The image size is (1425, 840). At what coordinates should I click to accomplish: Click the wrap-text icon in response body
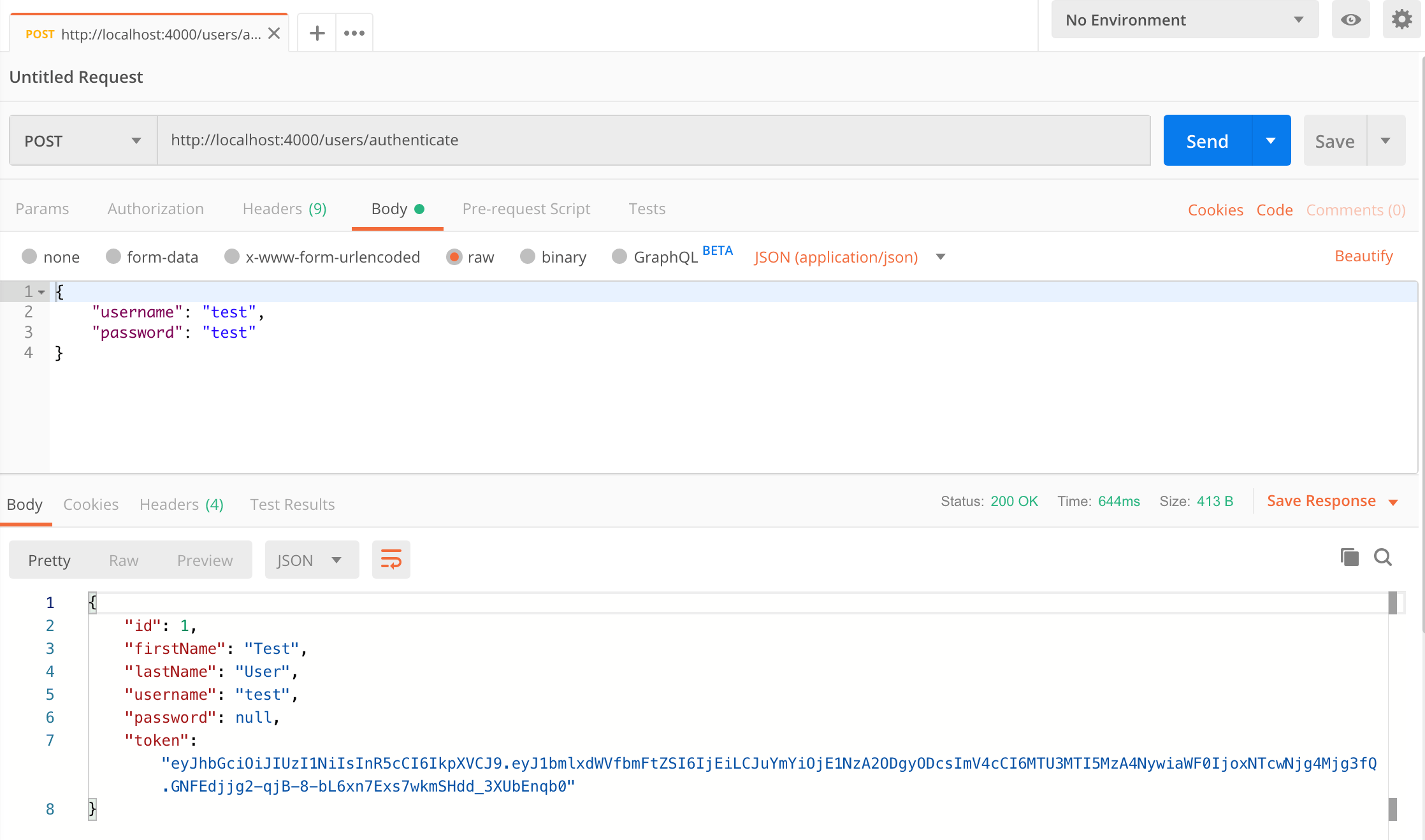(x=390, y=559)
